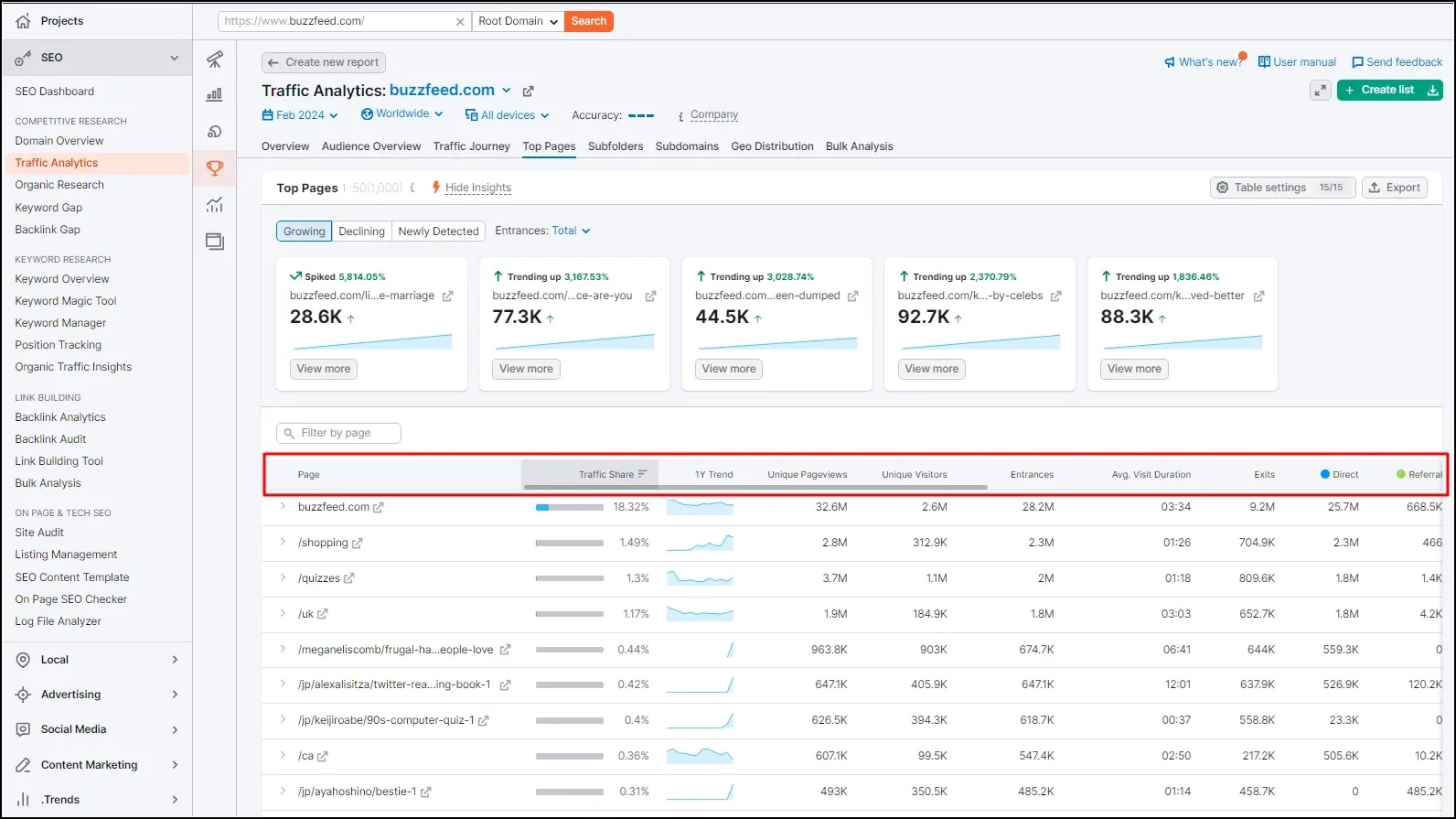Open Site Audit in sidebar
Viewport: 1456px width, 819px height.
(39, 533)
